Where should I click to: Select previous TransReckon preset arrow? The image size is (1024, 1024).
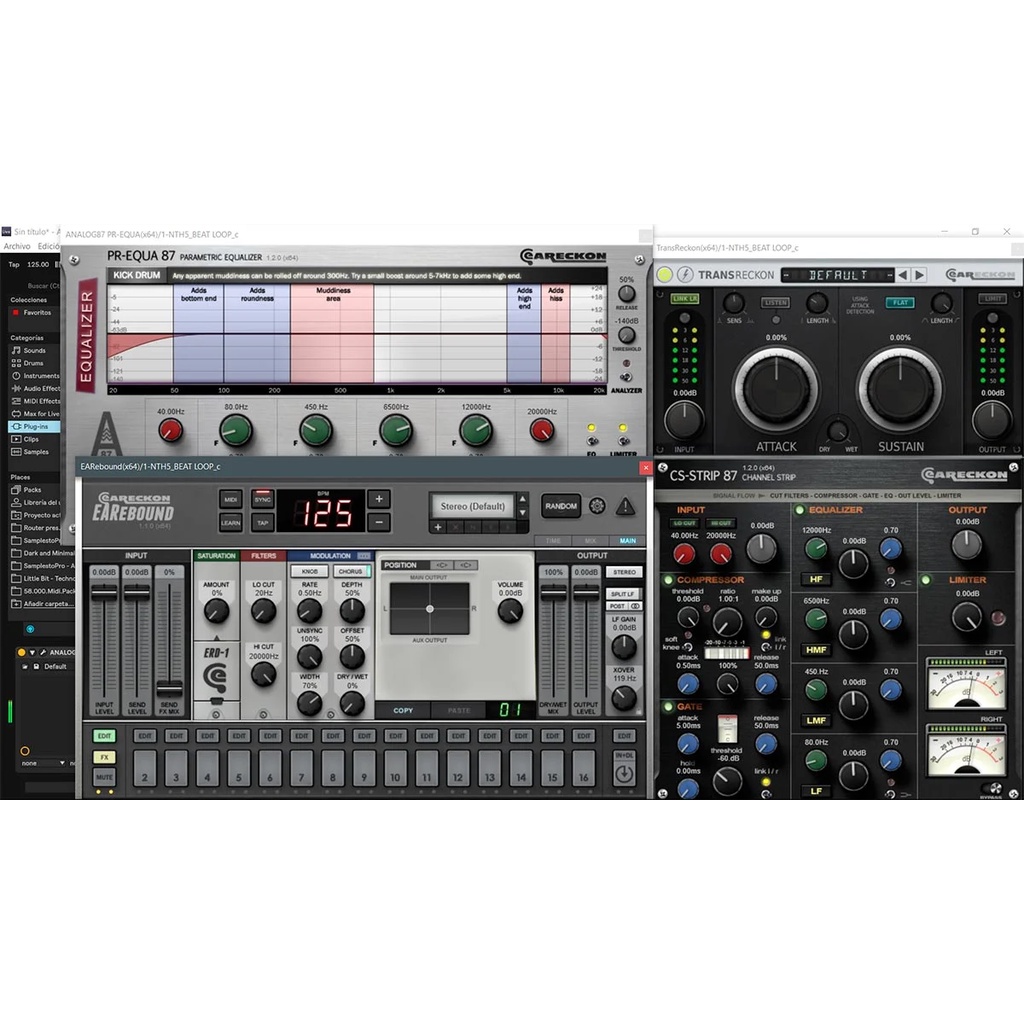(x=903, y=275)
